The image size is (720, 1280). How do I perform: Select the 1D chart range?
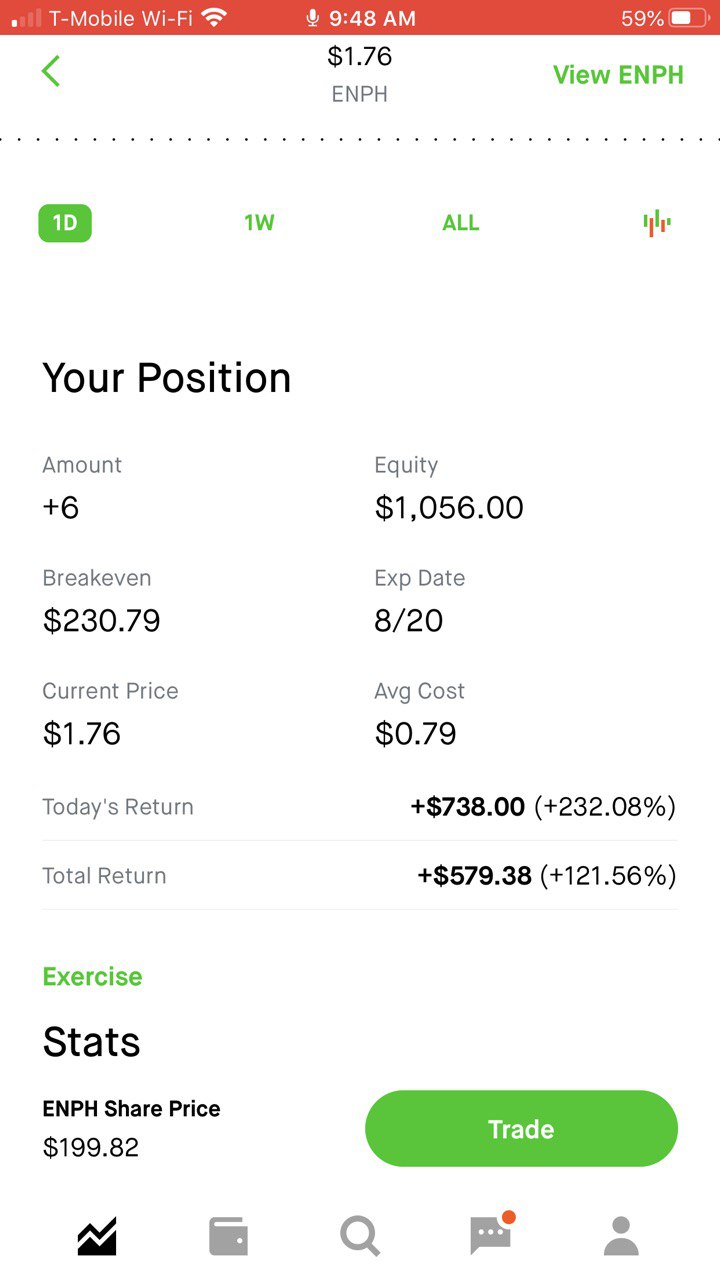coord(65,223)
